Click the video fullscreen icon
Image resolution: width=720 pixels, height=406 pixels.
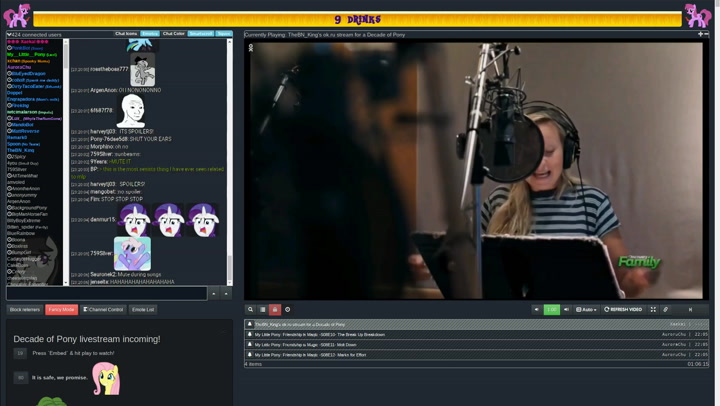point(653,310)
